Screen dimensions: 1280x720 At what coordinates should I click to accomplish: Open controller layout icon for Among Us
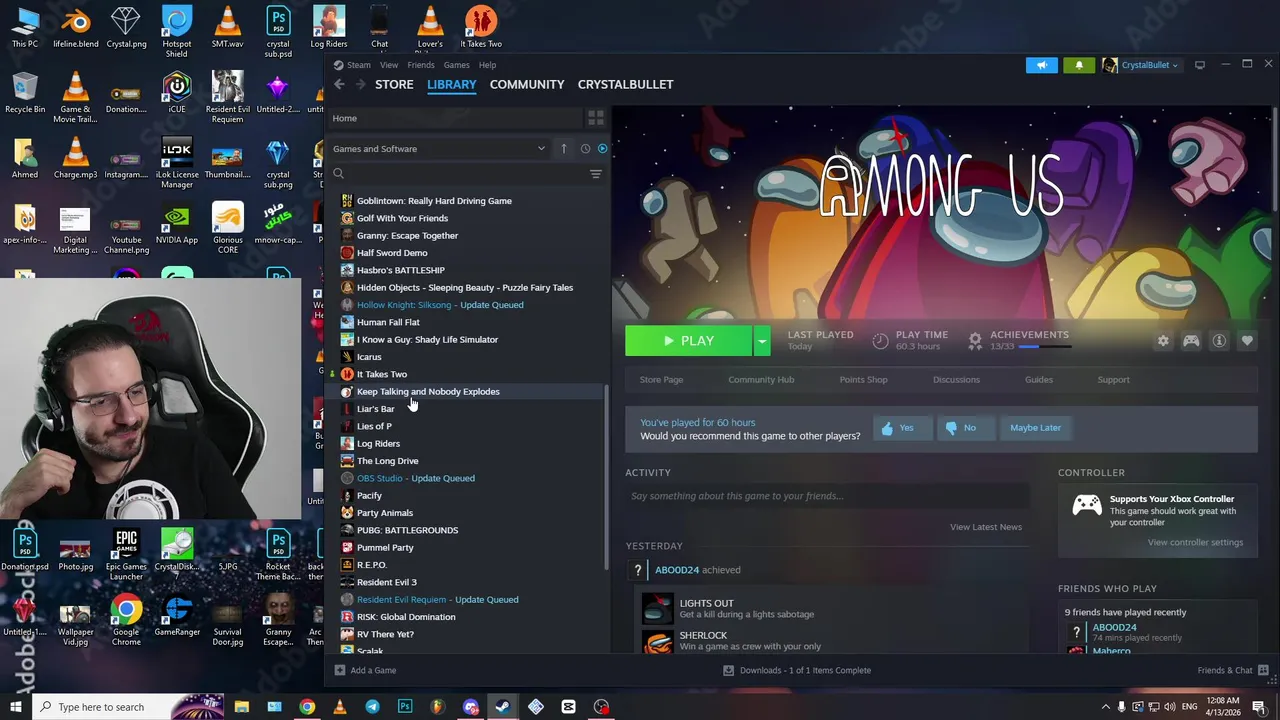[x=1191, y=341]
